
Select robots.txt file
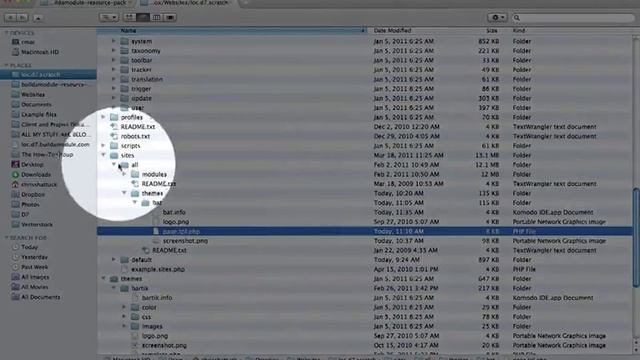tap(135, 136)
